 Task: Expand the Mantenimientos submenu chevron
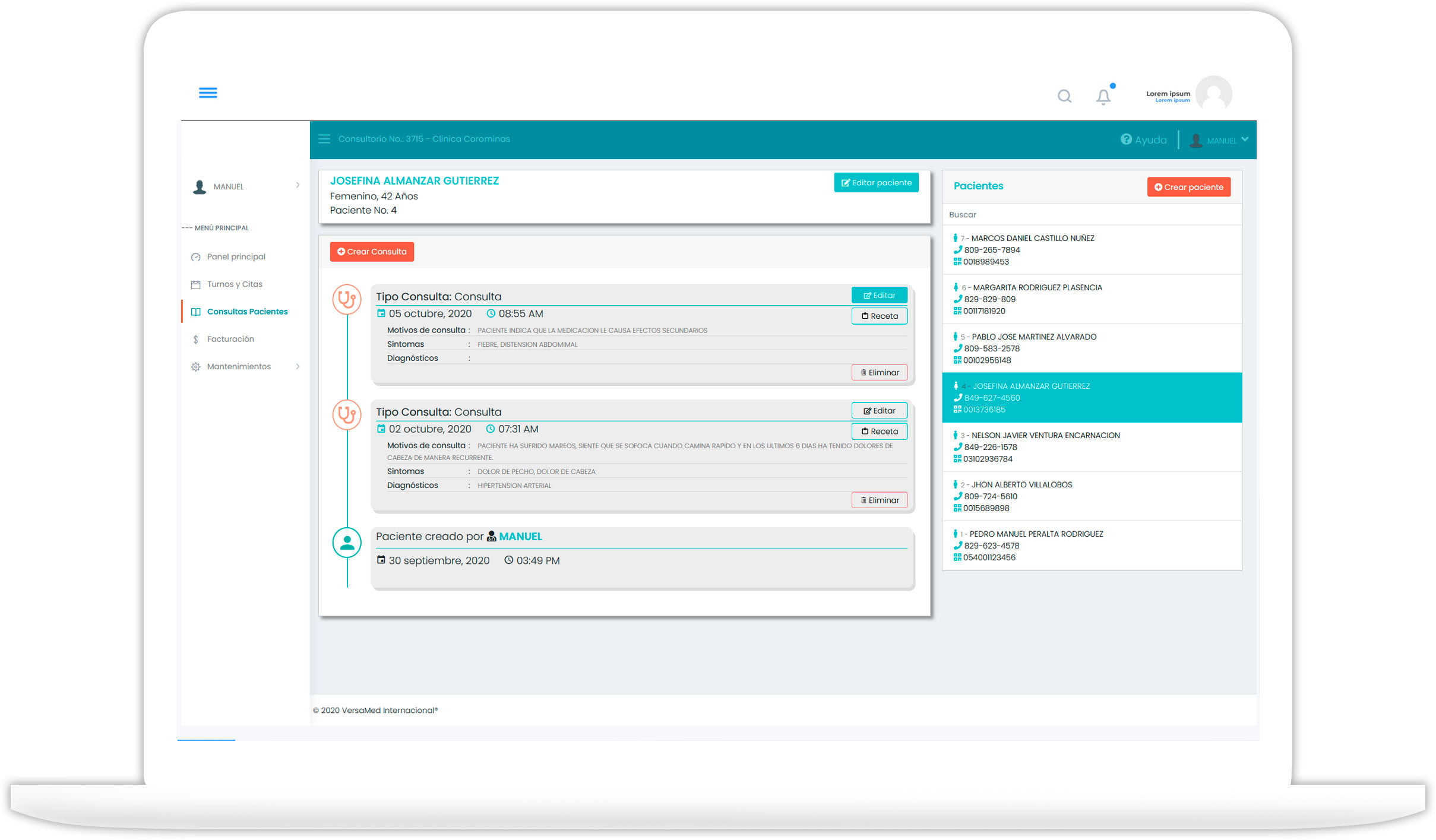[298, 366]
